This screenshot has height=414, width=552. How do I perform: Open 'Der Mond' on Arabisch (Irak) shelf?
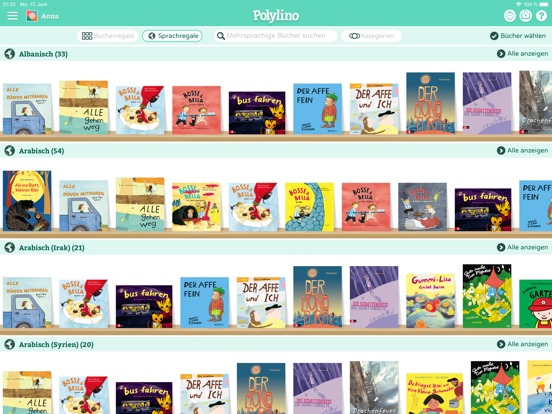(x=318, y=297)
